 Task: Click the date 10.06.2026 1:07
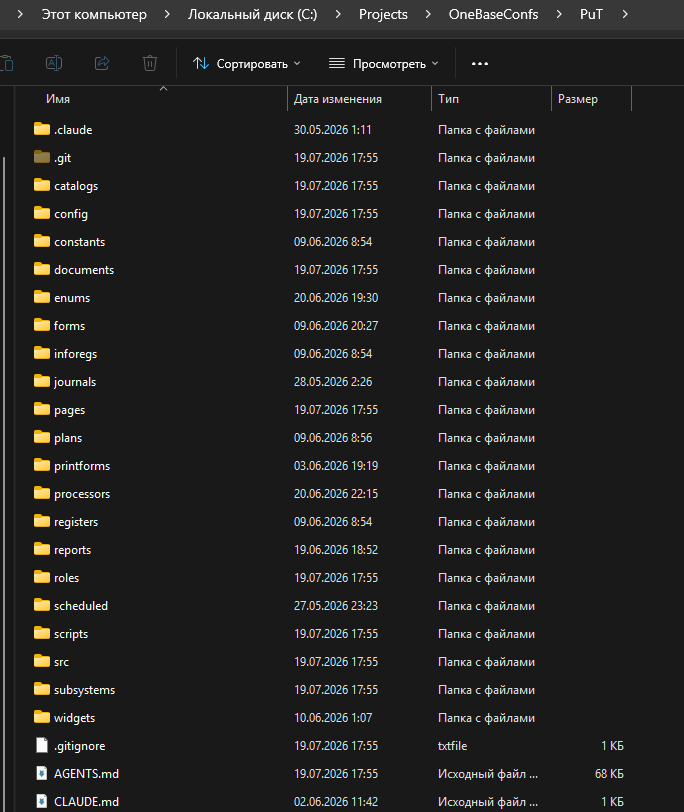(x=332, y=718)
